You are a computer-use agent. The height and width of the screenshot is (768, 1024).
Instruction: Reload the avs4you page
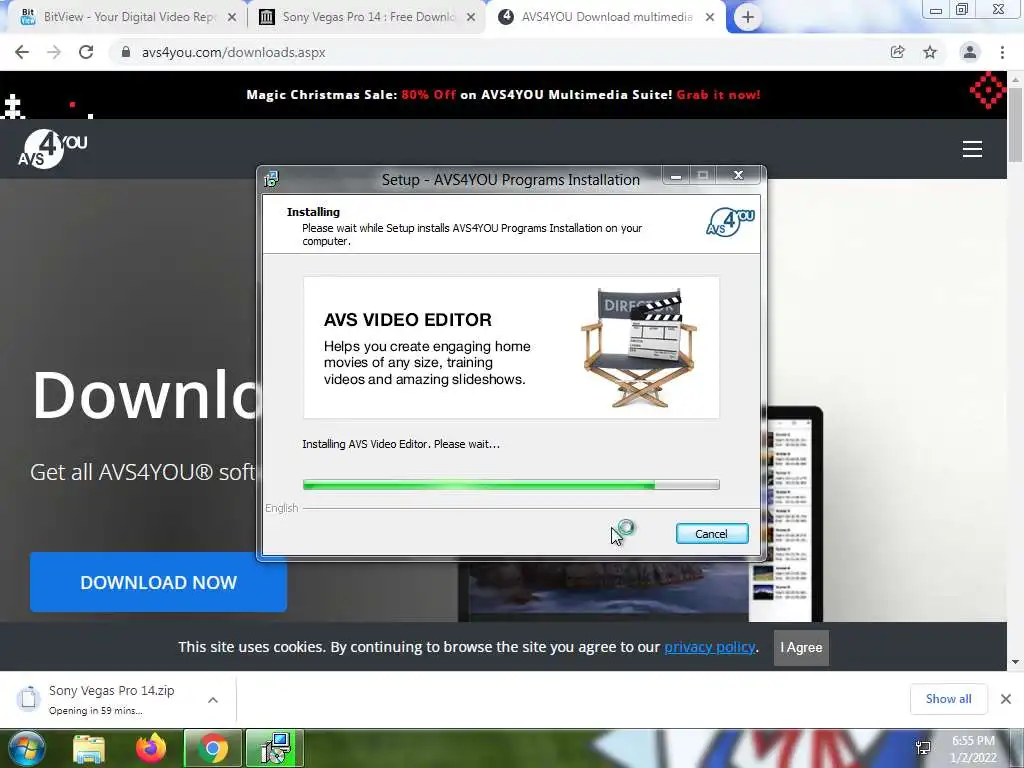(86, 52)
